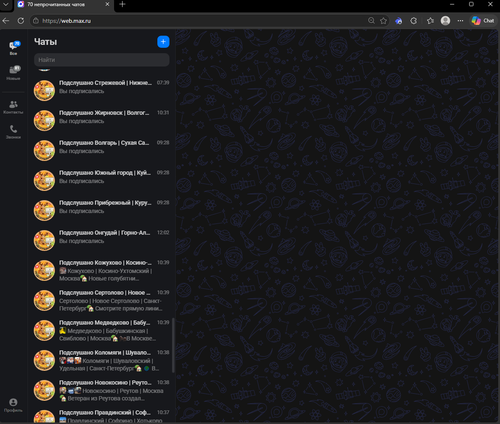Open chat "Подслушано Онгудай"

pyautogui.click(x=102, y=240)
